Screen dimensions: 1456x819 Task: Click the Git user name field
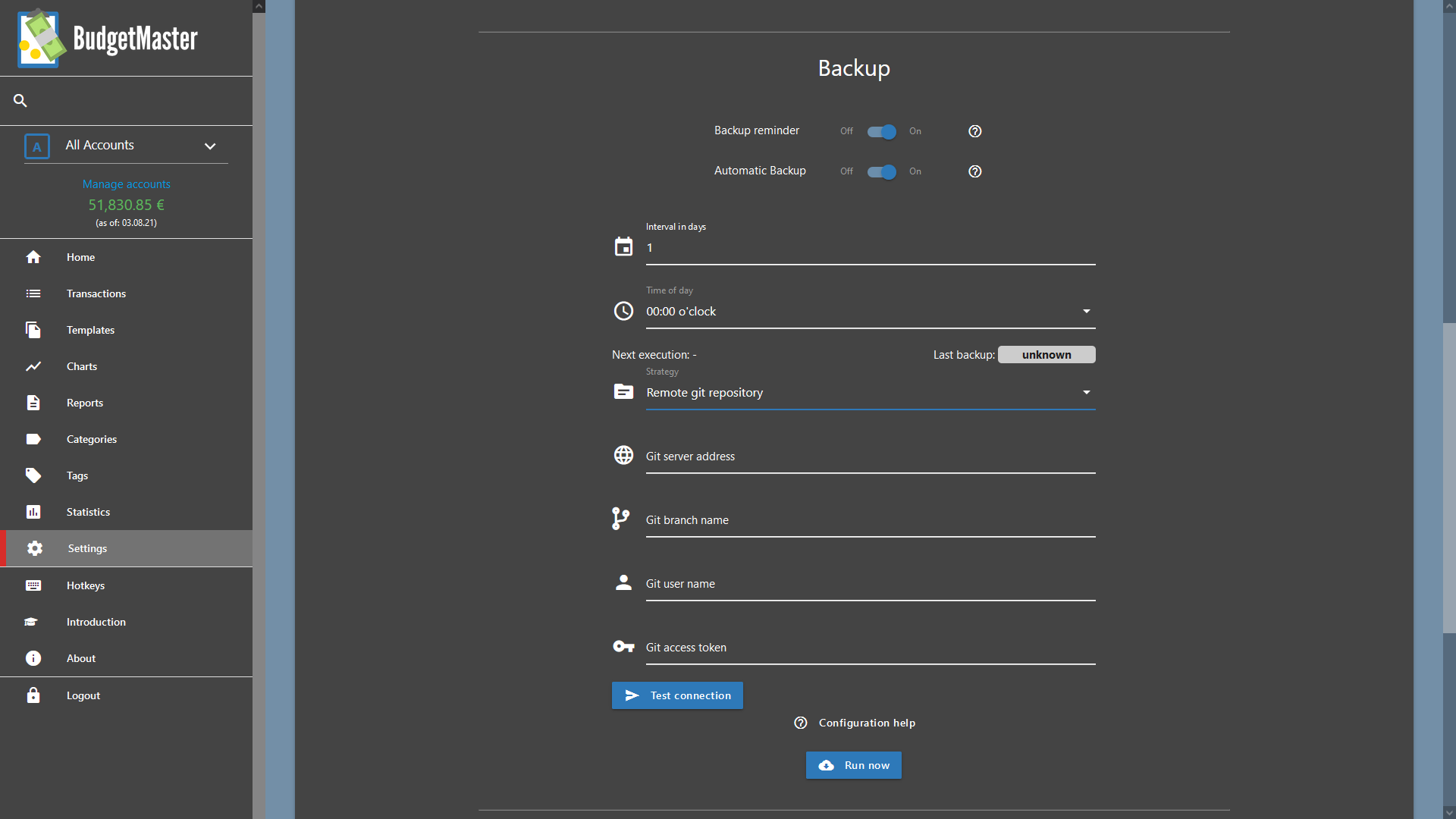click(871, 584)
